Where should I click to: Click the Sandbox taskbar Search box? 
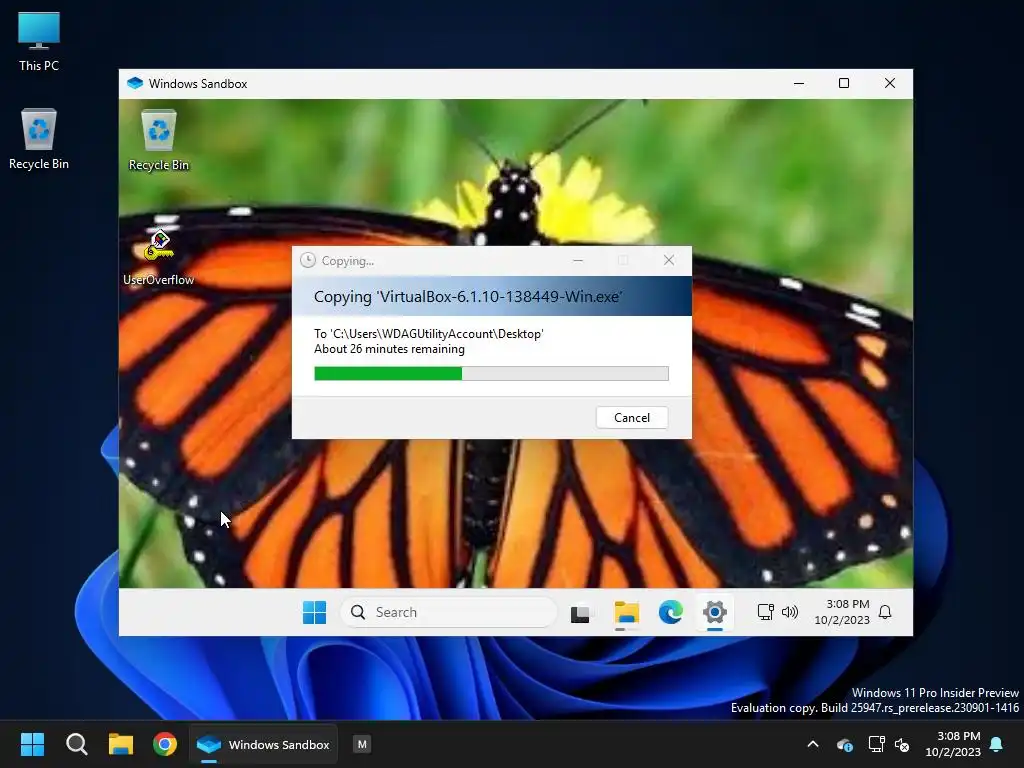tap(449, 613)
